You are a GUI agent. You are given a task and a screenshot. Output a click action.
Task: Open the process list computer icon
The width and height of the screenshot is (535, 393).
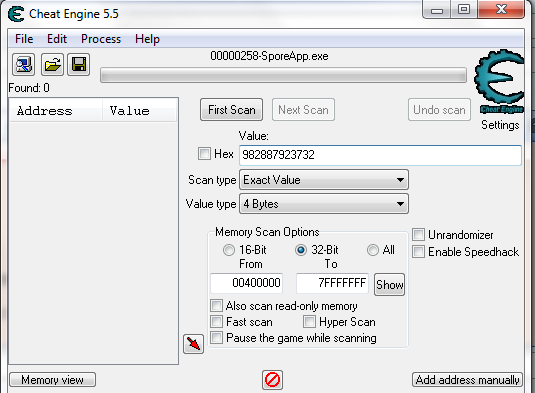coord(24,64)
